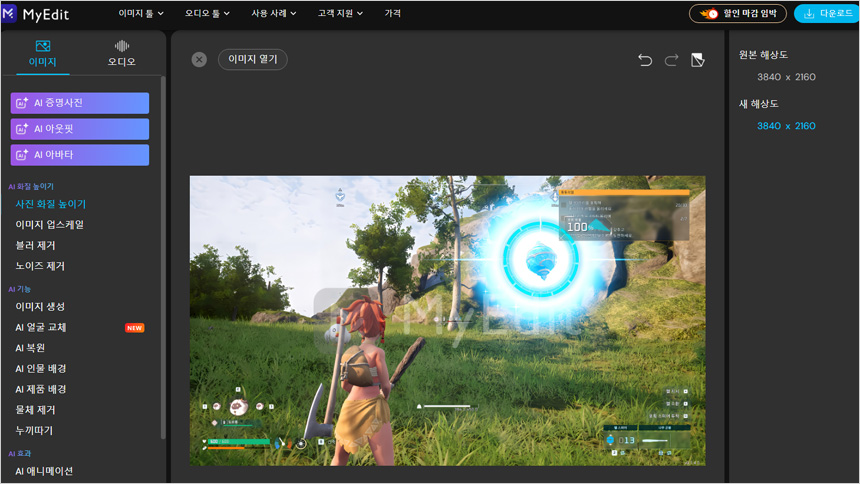The height and width of the screenshot is (484, 860).
Task: Click the 할인 마감 임박 promo toggle
Action: (738, 14)
